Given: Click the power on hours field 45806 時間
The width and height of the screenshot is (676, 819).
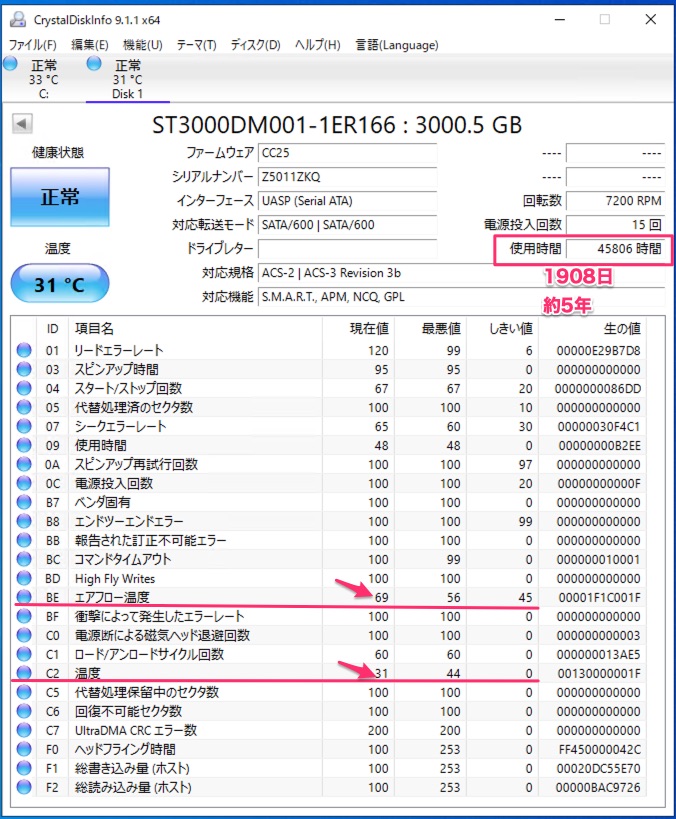Looking at the screenshot, I should click(615, 249).
